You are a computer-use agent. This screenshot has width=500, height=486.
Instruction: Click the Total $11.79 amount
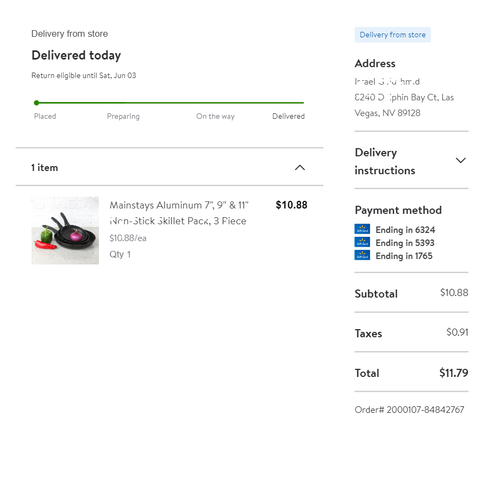453,373
